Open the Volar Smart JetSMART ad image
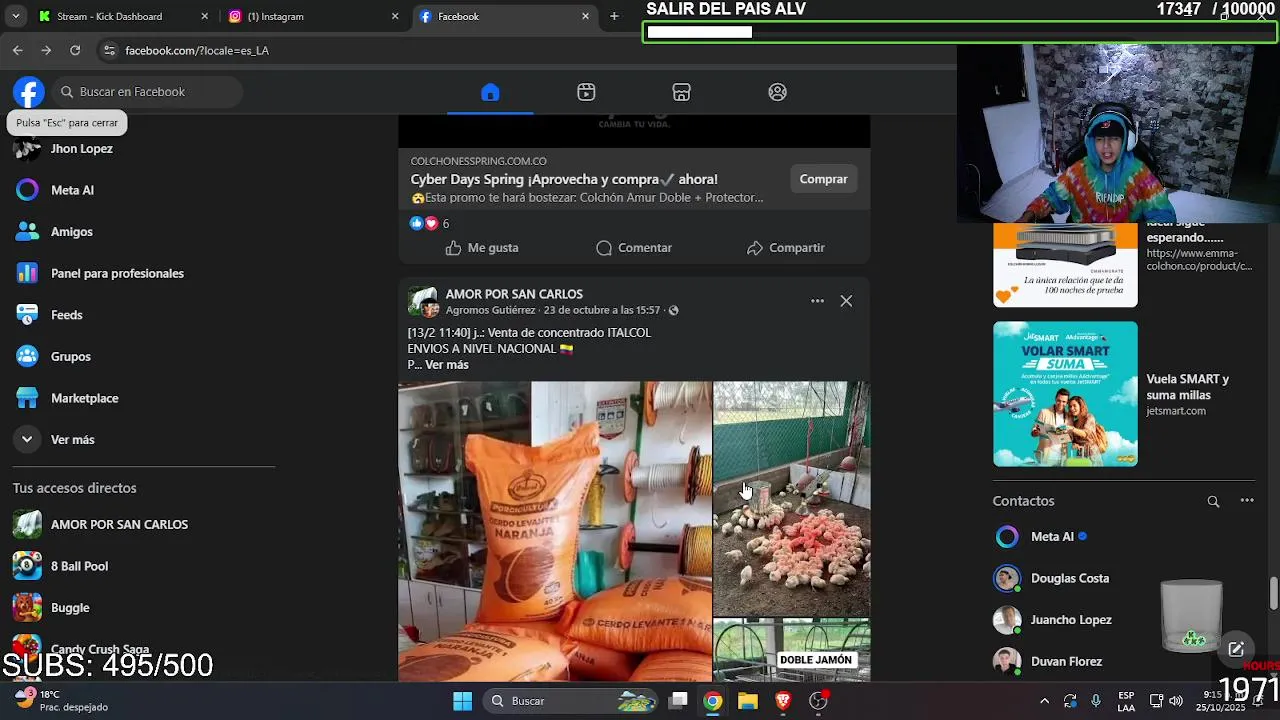The height and width of the screenshot is (720, 1280). [x=1065, y=394]
